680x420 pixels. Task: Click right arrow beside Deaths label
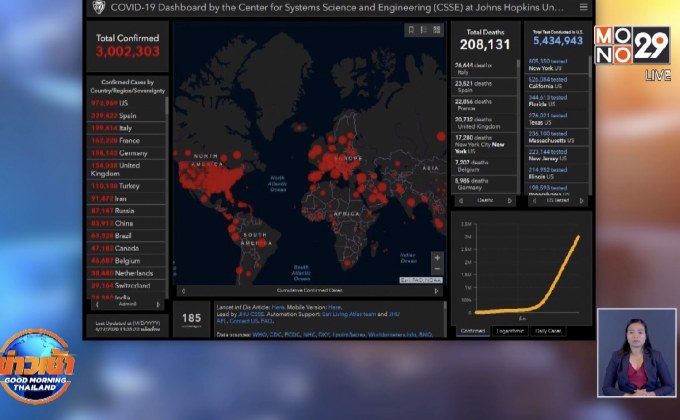tap(510, 200)
